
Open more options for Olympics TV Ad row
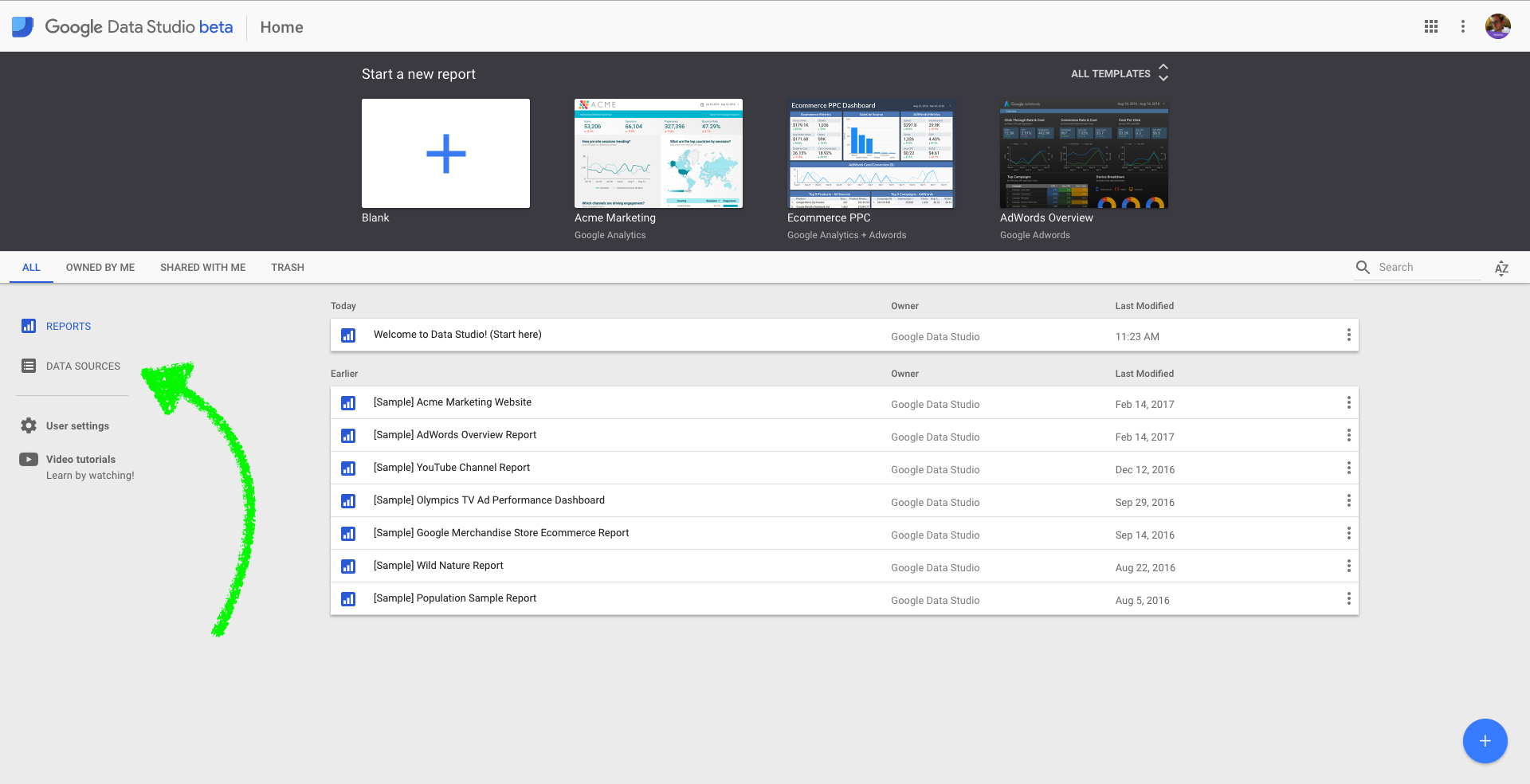coord(1349,500)
